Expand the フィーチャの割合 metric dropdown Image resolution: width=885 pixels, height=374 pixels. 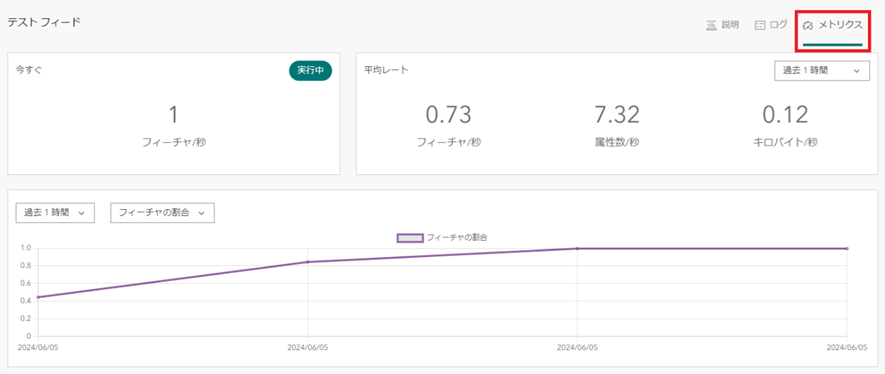coord(162,213)
